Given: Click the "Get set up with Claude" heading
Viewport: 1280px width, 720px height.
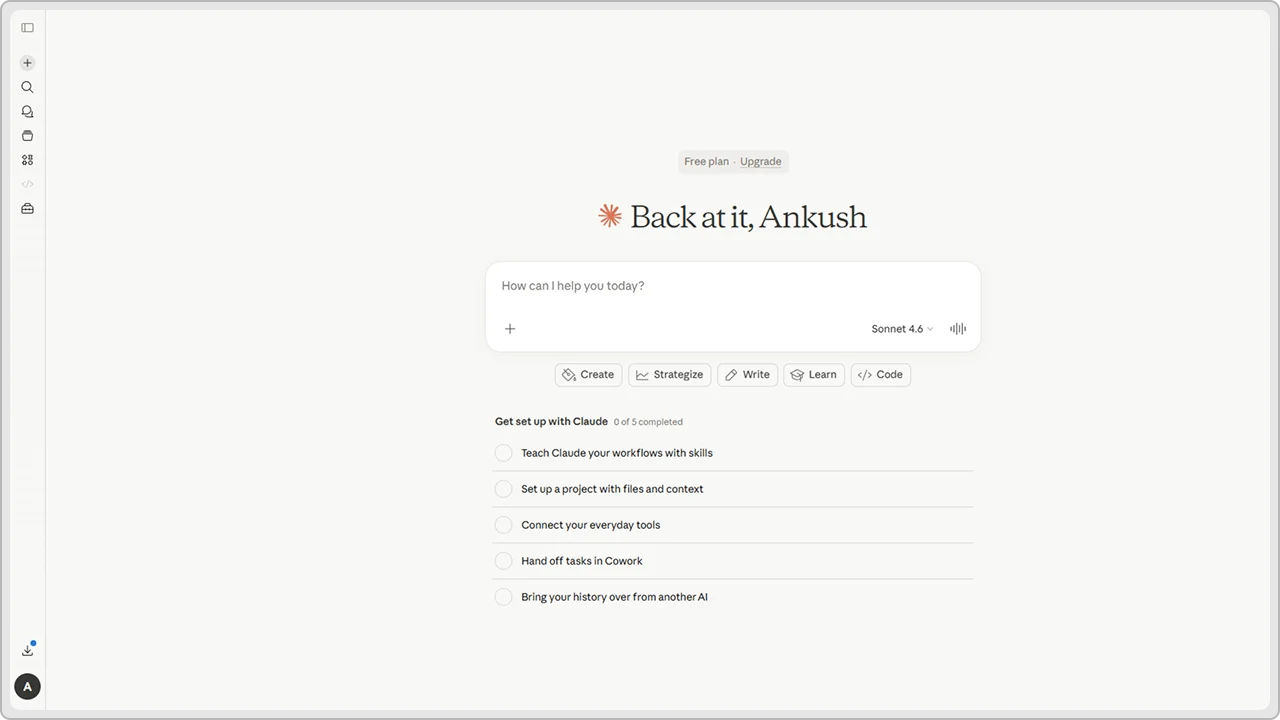Looking at the screenshot, I should tap(551, 422).
